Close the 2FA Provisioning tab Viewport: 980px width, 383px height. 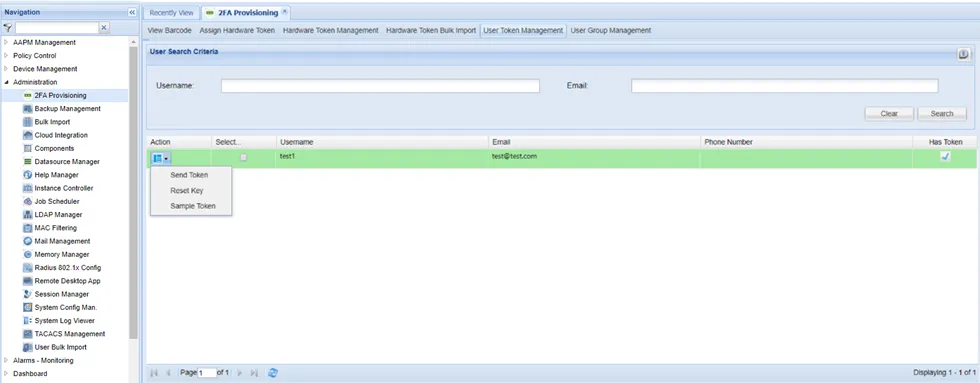(x=285, y=11)
